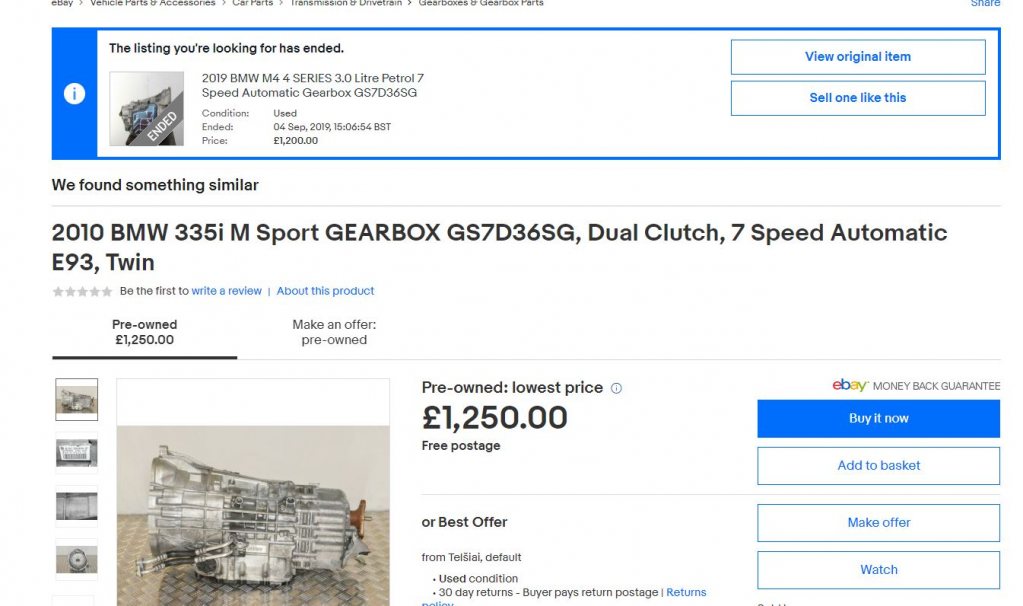Click View original item button
The image size is (1023, 606).
pos(857,57)
